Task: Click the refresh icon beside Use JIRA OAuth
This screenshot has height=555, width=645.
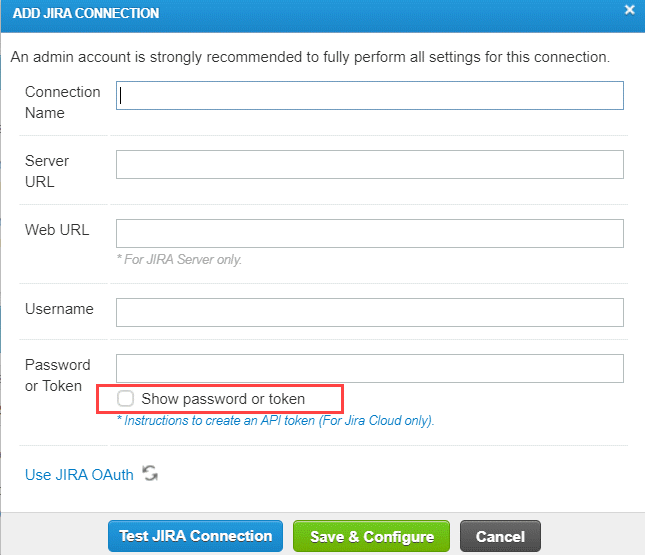Action: tap(150, 473)
